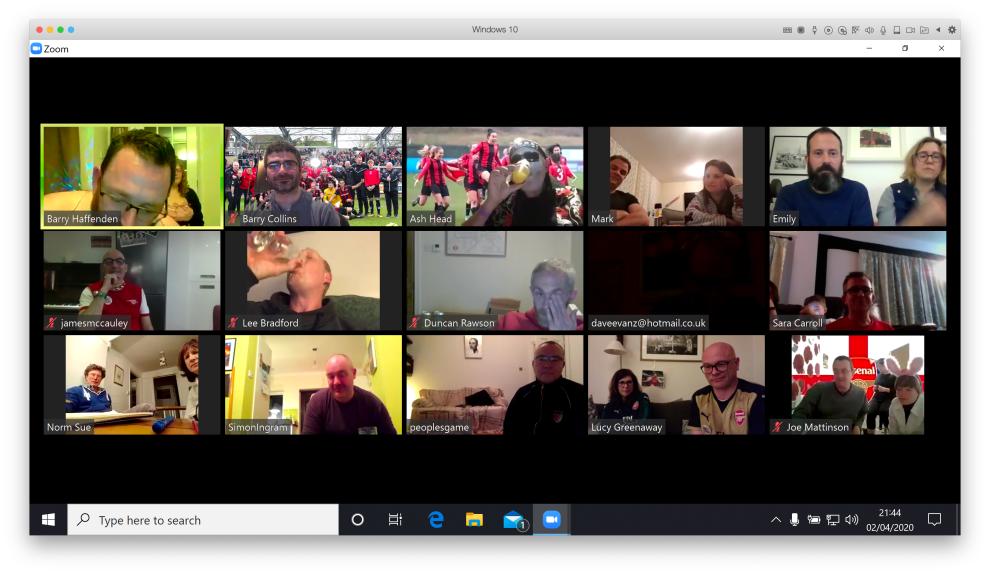Select Barry Collins' video tile
This screenshot has width=990, height=574.
tap(313, 176)
